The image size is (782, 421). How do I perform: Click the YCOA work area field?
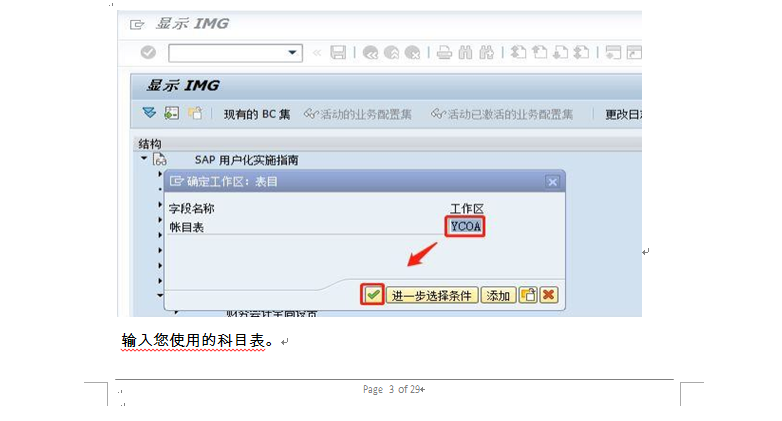coord(465,226)
